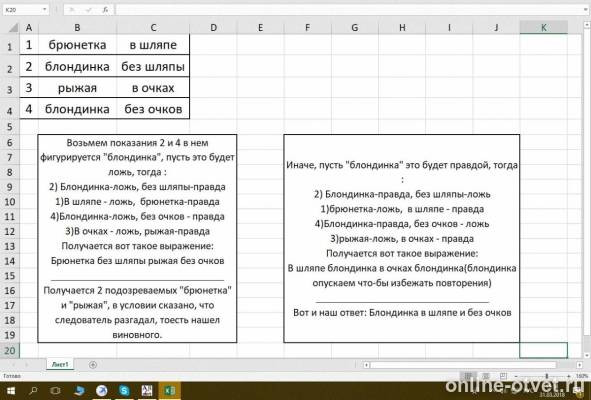The width and height of the screenshot is (591, 400).
Task: Select column D header
Action: pyautogui.click(x=213, y=28)
